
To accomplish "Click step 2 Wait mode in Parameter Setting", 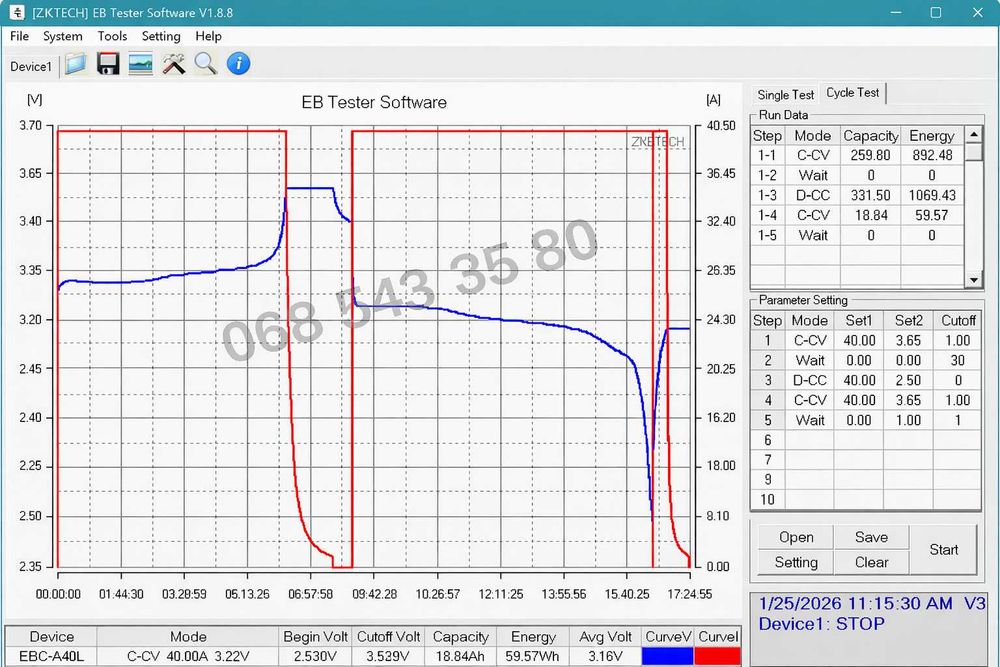I will point(810,360).
